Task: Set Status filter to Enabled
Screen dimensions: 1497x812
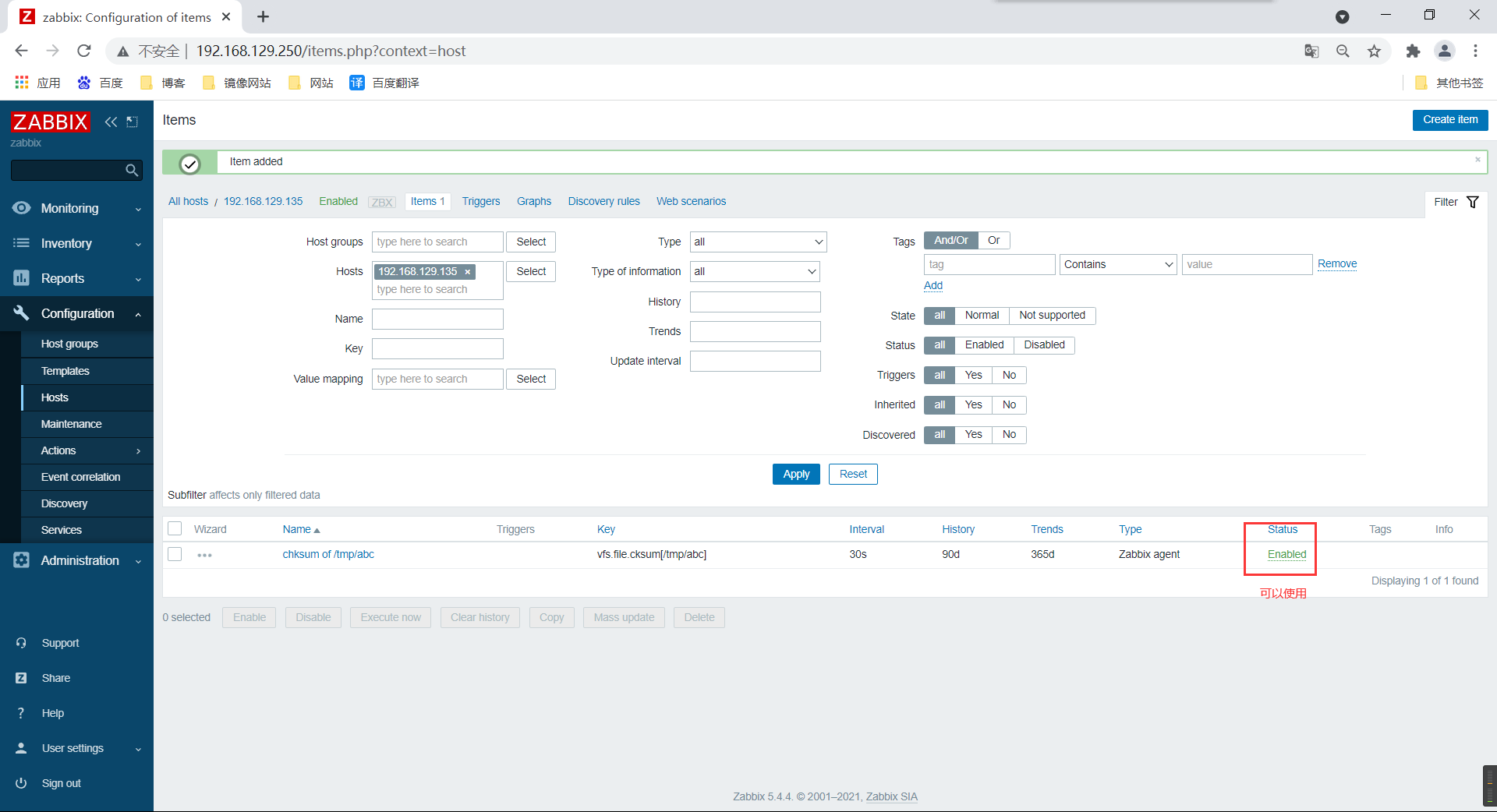Action: tap(984, 345)
